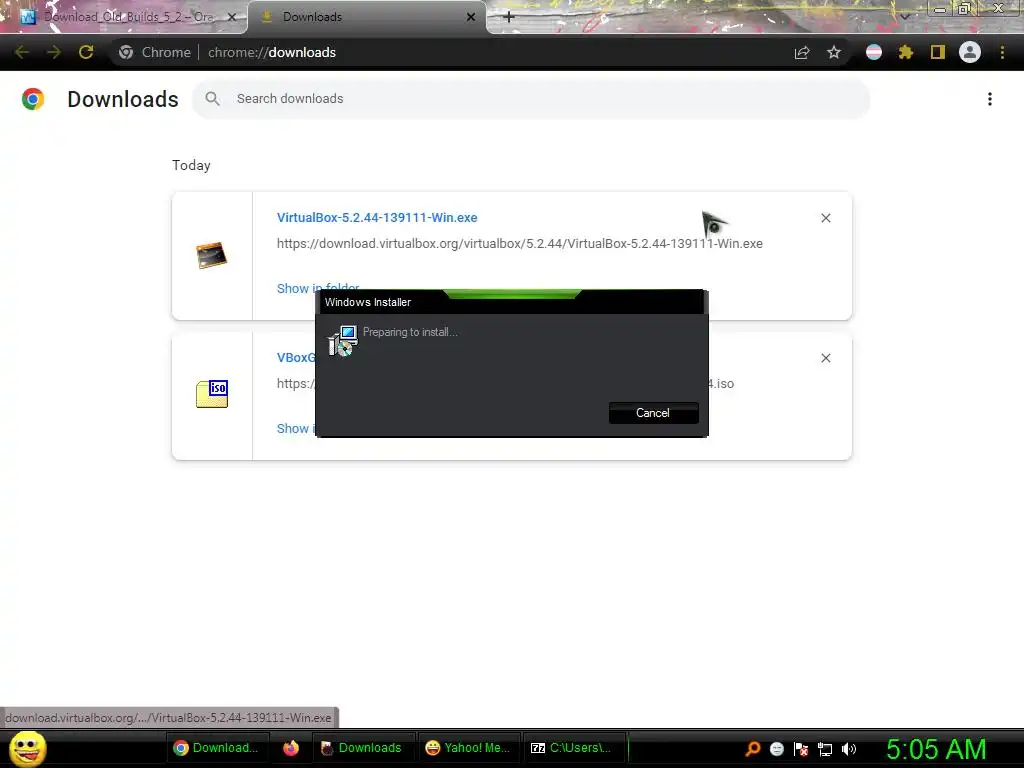Click the Show in folder link for VBox iso
Viewport: 1024px width, 768px height.
point(295,428)
